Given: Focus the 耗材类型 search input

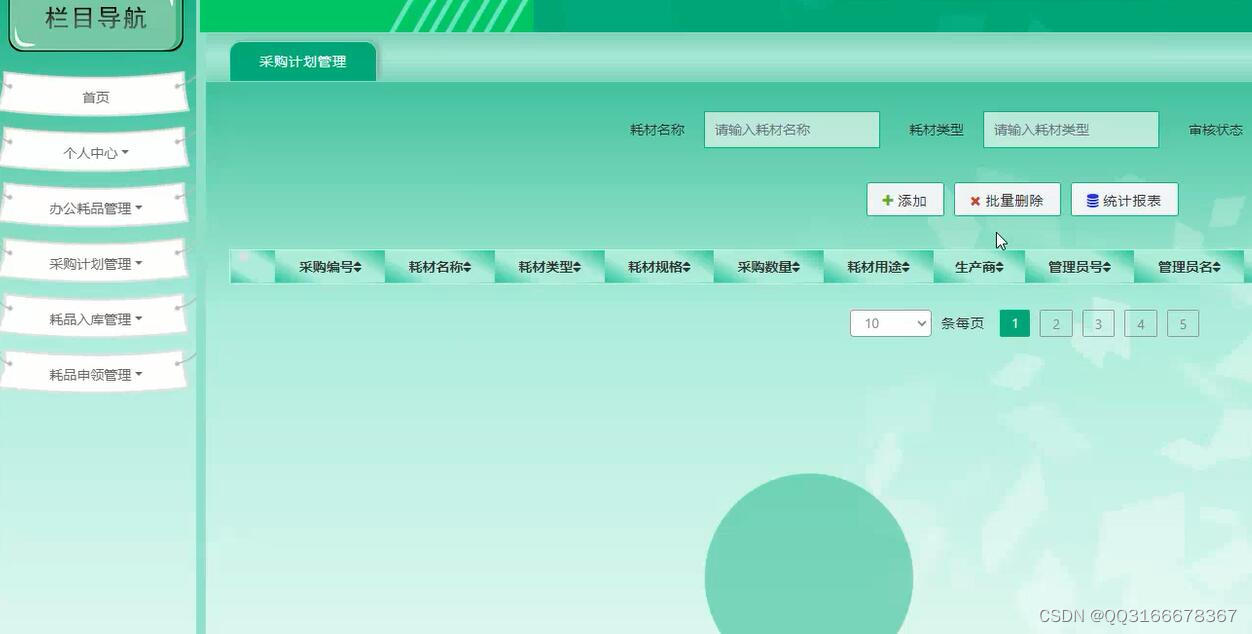Looking at the screenshot, I should click(x=1071, y=129).
